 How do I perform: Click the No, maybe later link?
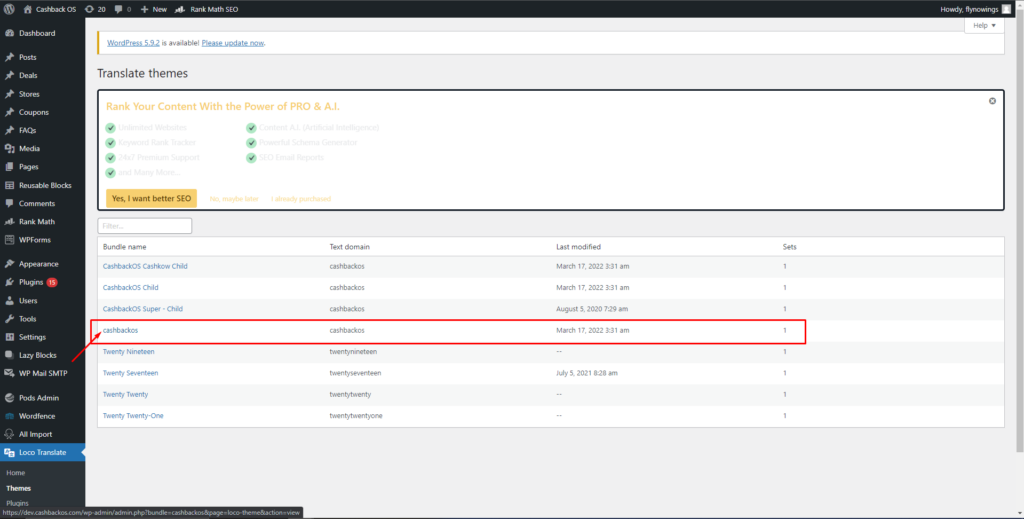[234, 199]
